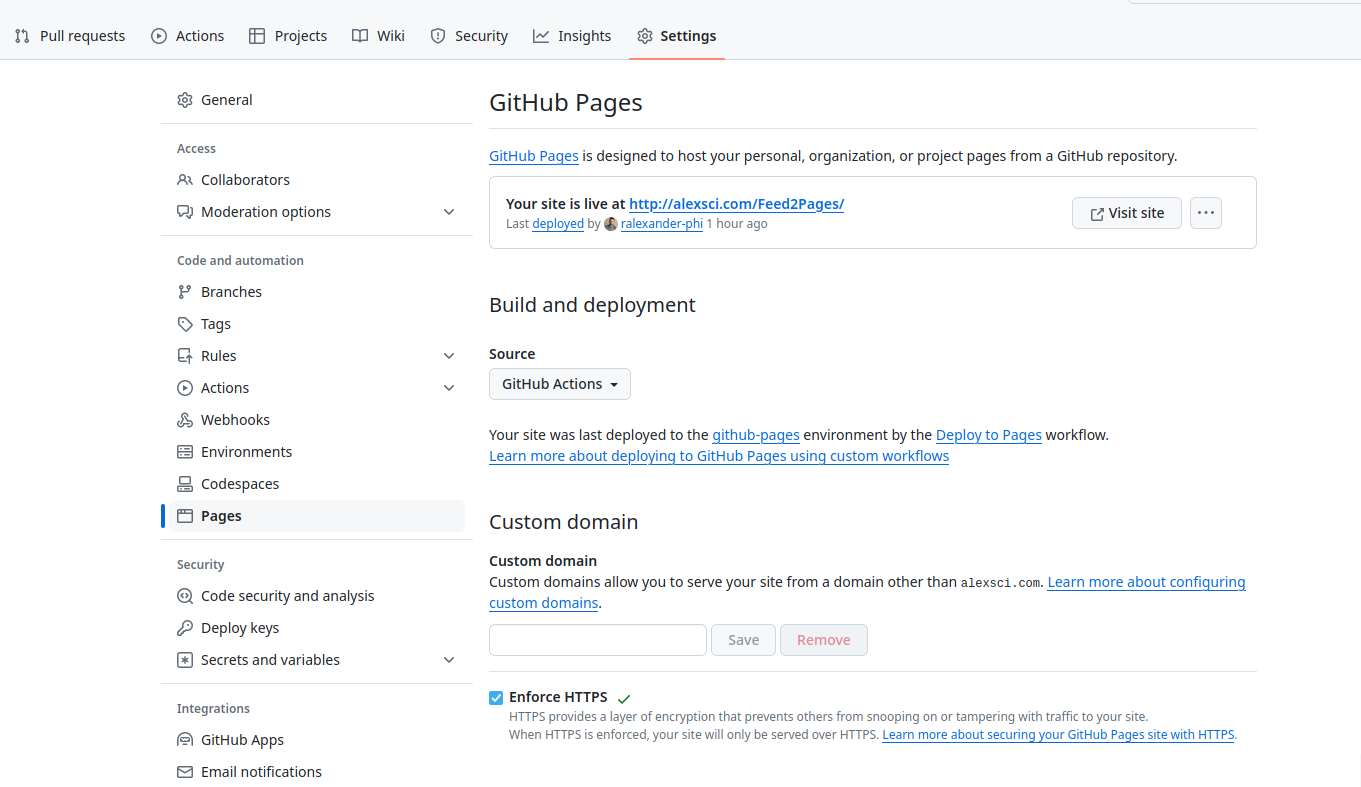Image resolution: width=1361 pixels, height=787 pixels.
Task: Click the Wiki book icon
Action: tap(360, 36)
